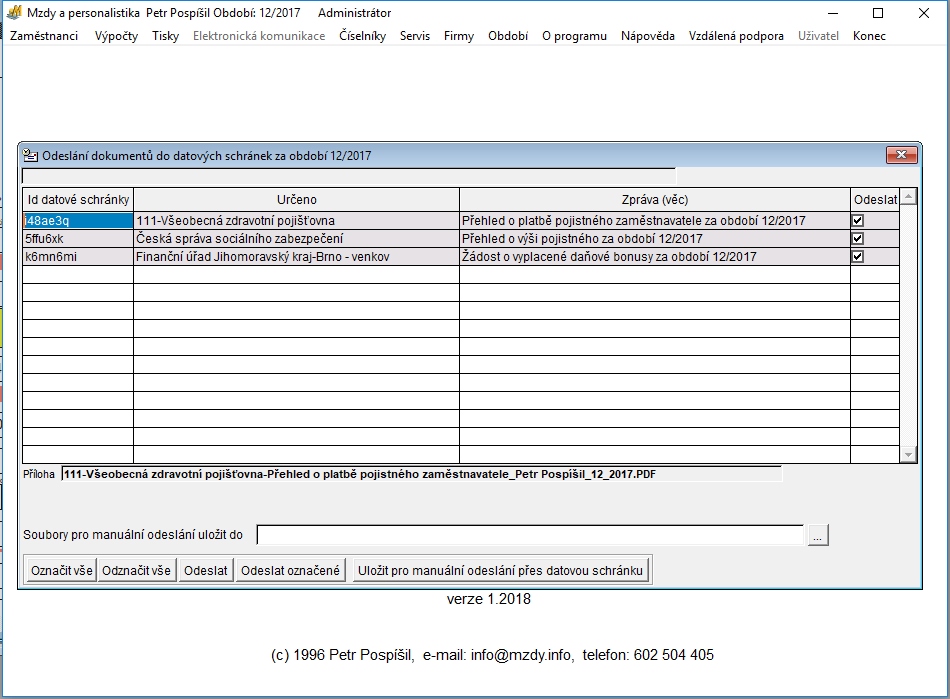Minimize the Mzdy a personalistika window
This screenshot has height=699, width=950.
point(834,13)
